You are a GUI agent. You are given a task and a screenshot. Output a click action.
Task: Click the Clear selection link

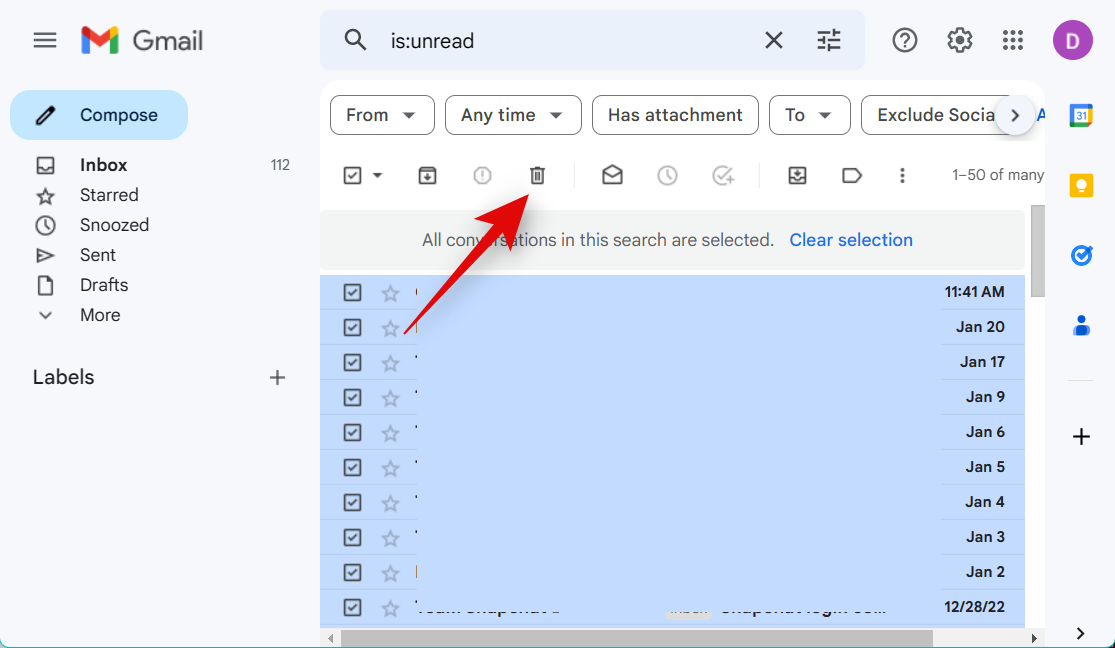click(851, 240)
